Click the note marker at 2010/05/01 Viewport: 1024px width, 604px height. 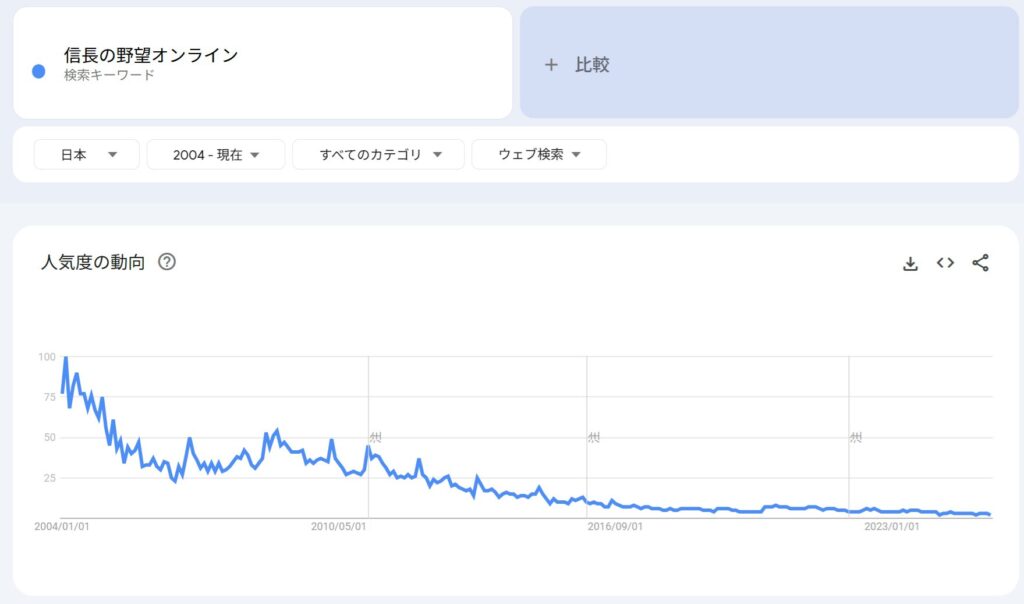click(375, 437)
